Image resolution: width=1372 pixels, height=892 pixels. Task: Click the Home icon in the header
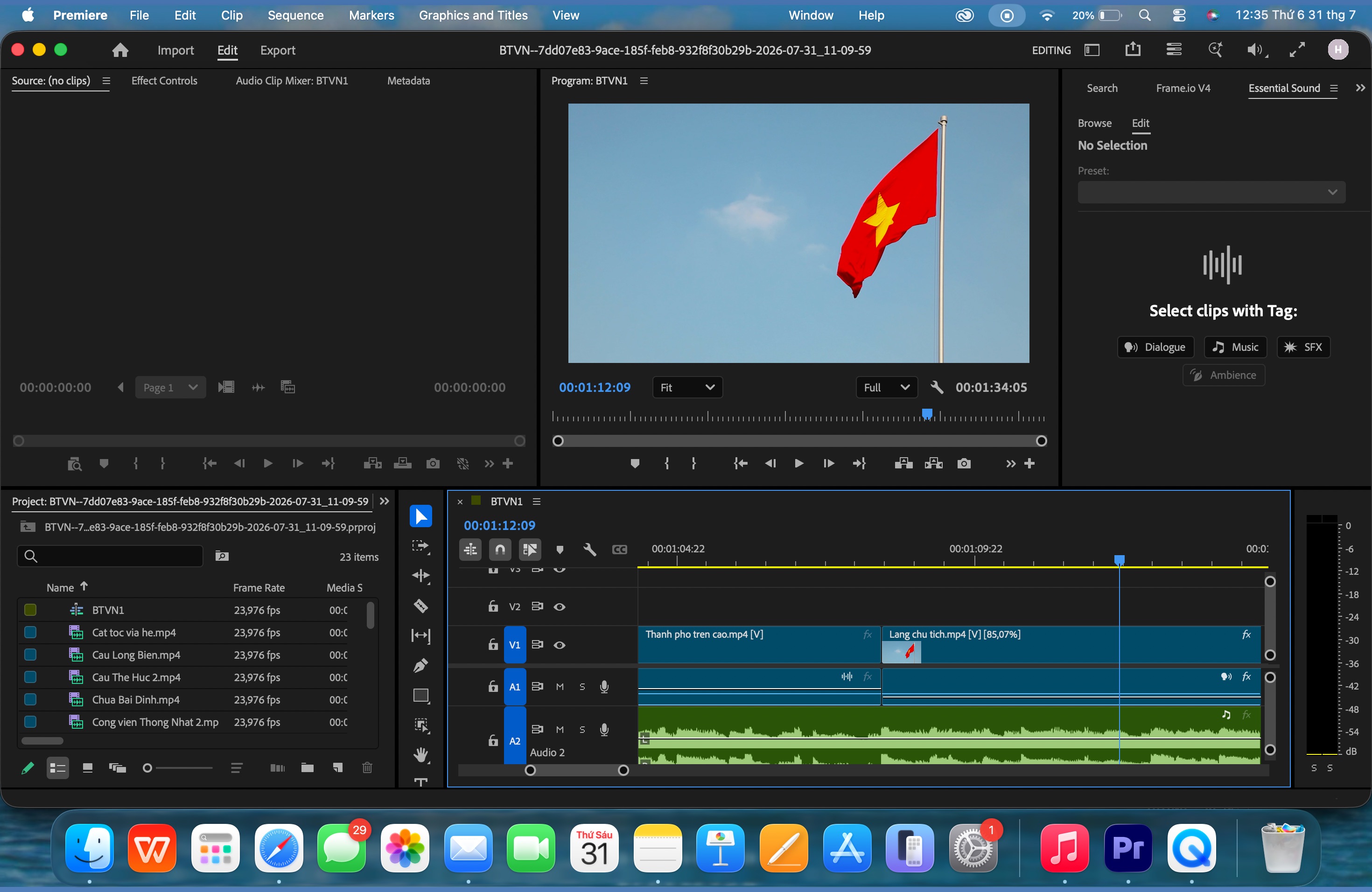pyautogui.click(x=120, y=50)
